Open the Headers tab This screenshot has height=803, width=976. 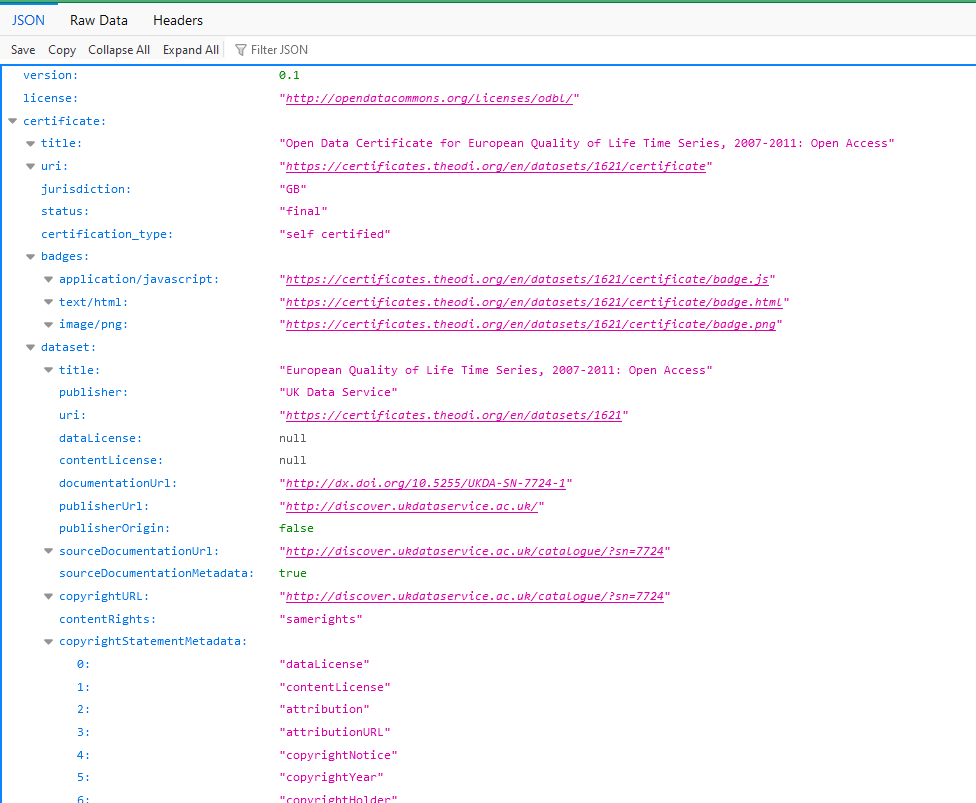coord(178,20)
